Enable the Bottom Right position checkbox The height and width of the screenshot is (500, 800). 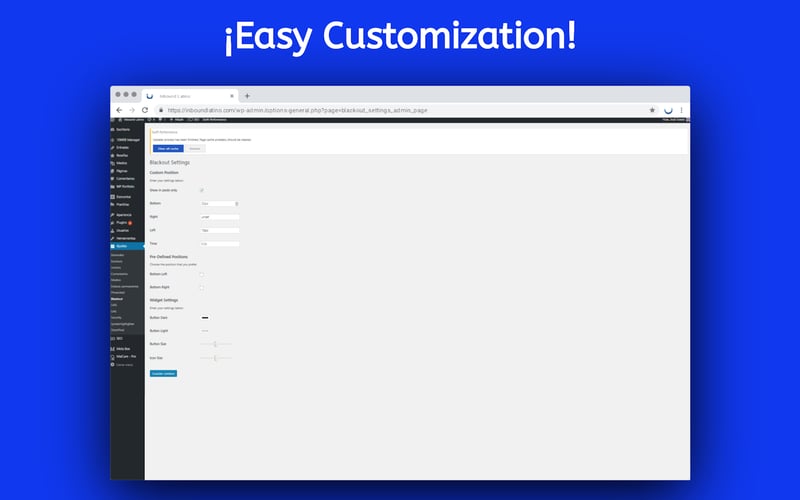202,287
